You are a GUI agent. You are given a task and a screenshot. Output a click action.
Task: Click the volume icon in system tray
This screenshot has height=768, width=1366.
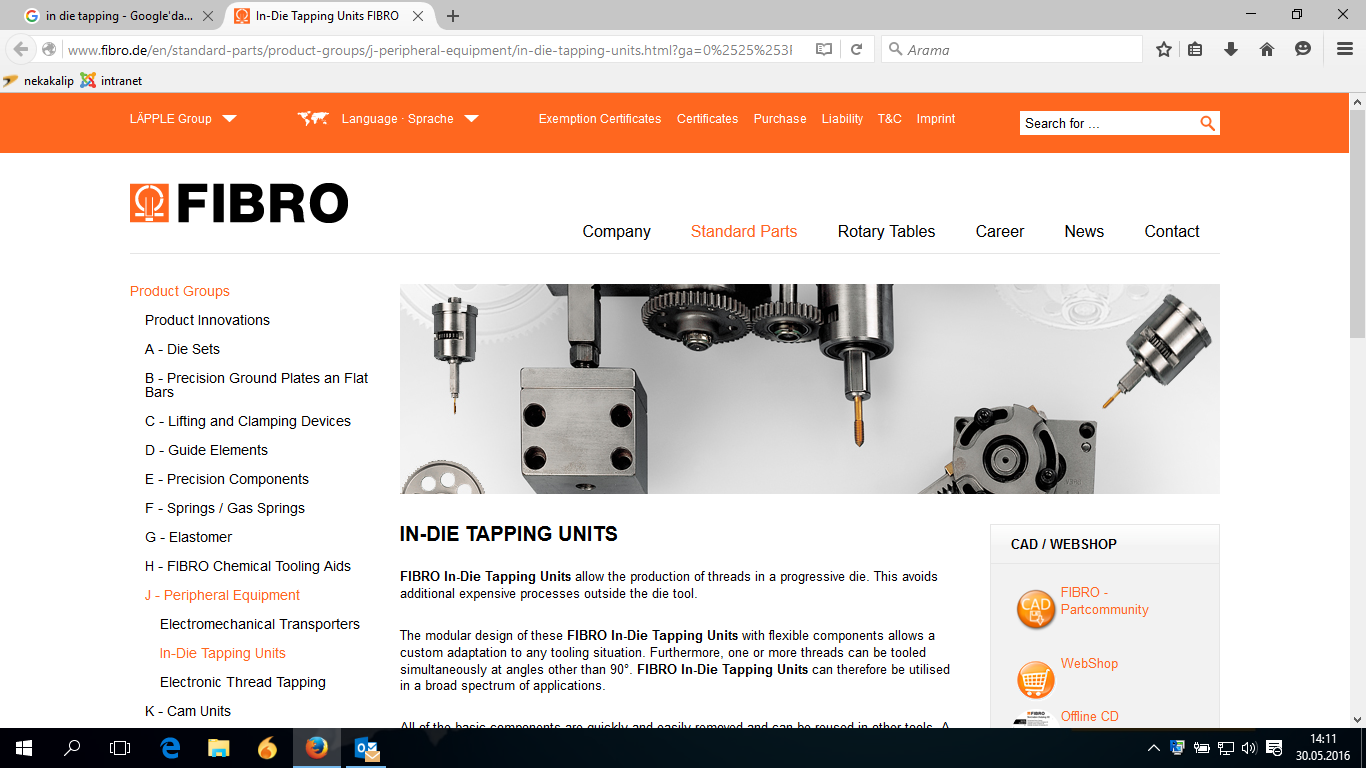point(1249,748)
